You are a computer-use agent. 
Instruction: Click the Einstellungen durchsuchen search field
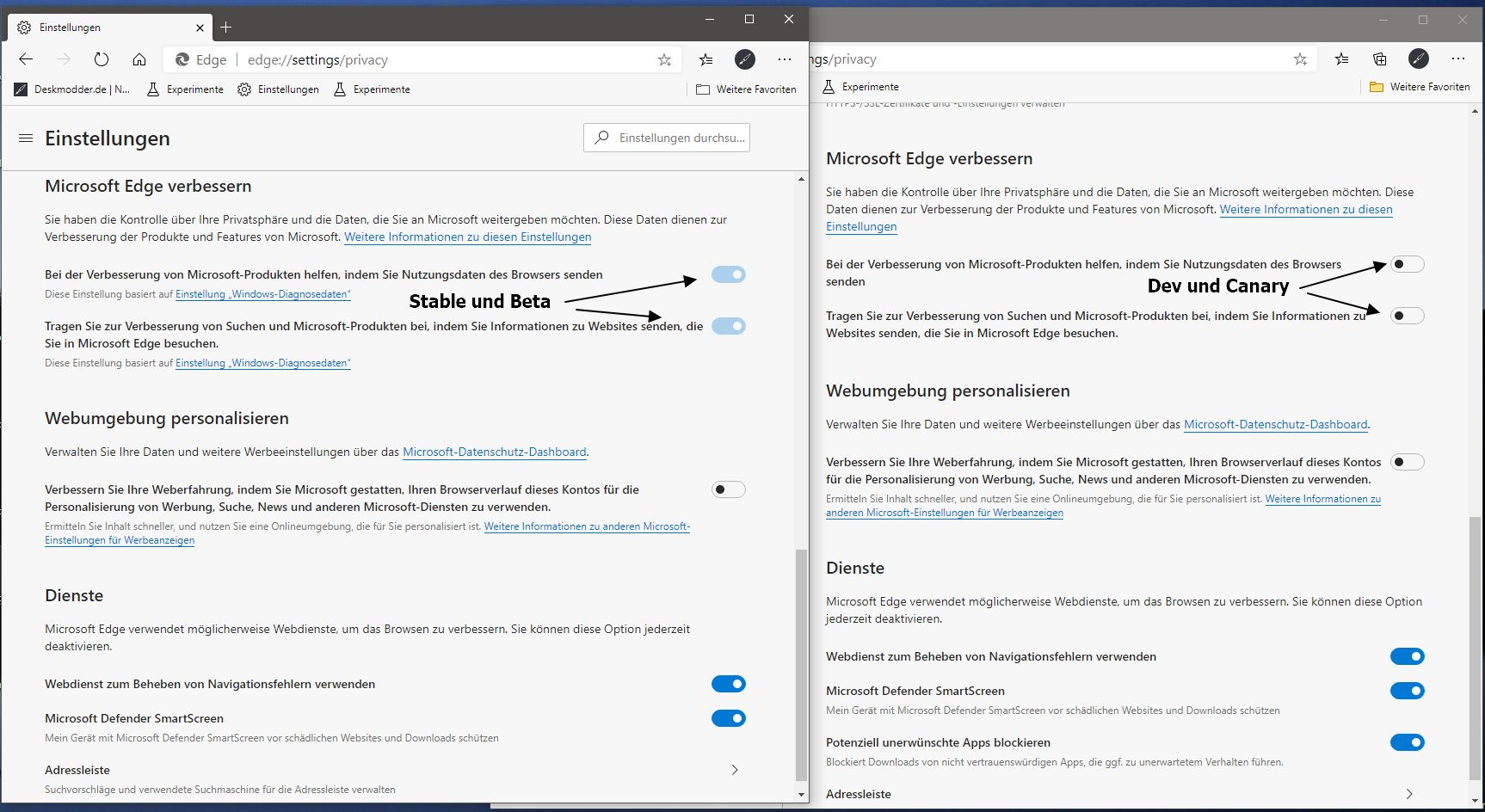pos(667,138)
